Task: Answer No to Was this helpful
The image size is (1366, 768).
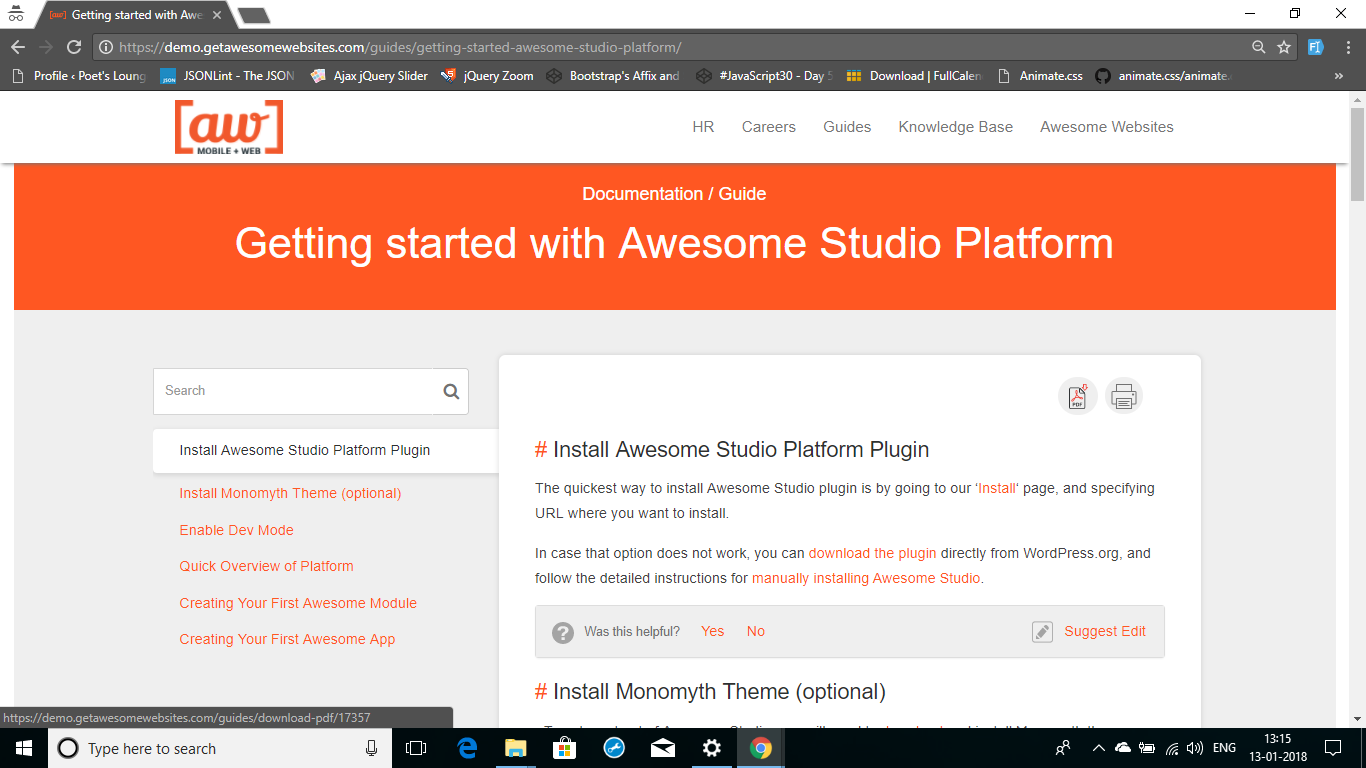Action: click(756, 631)
